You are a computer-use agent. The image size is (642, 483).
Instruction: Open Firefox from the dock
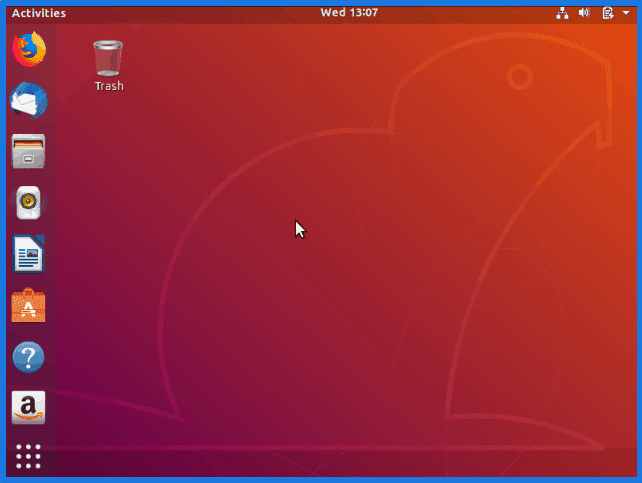tap(29, 50)
